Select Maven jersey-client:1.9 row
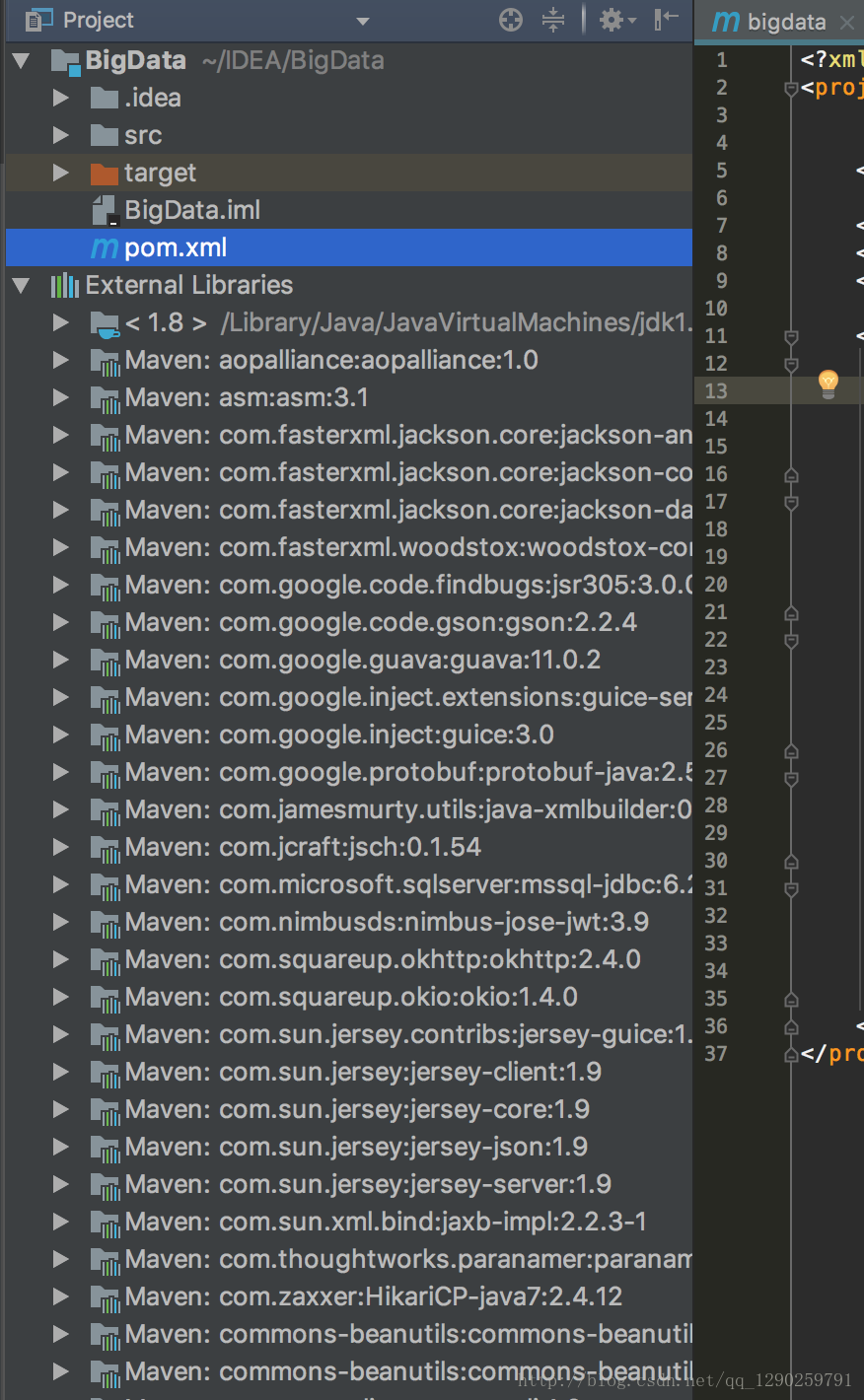 coord(349,1072)
